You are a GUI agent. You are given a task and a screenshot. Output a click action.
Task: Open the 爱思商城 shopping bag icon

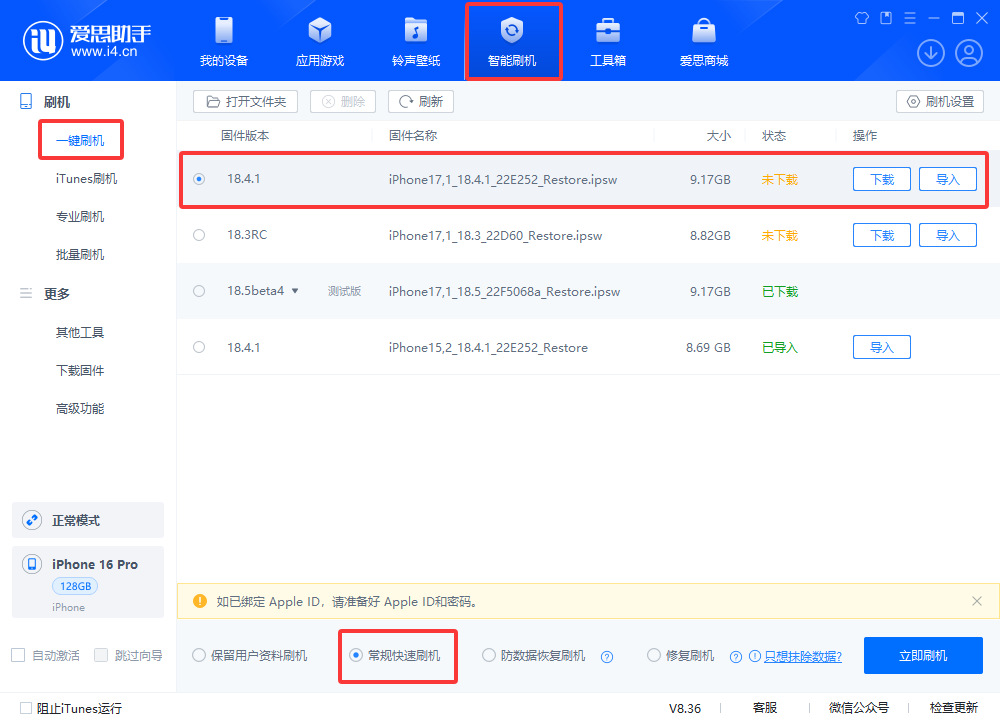pyautogui.click(x=703, y=31)
